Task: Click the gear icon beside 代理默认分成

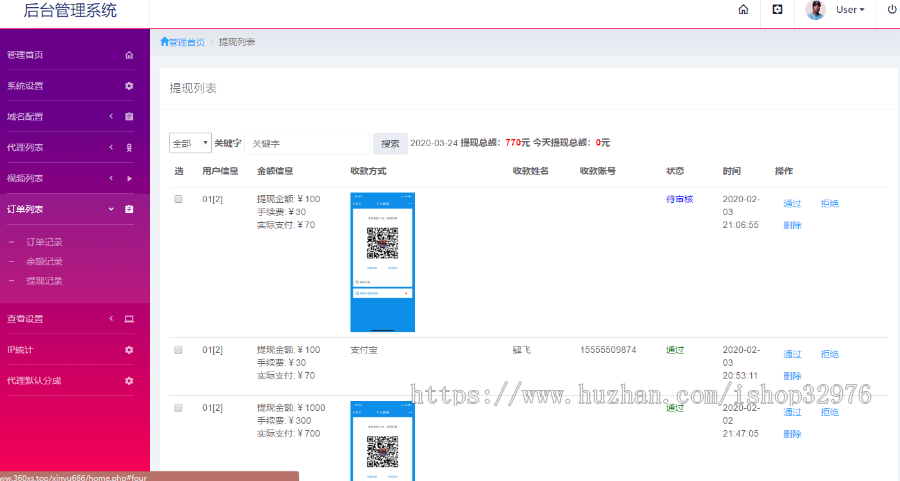Action: [129, 381]
